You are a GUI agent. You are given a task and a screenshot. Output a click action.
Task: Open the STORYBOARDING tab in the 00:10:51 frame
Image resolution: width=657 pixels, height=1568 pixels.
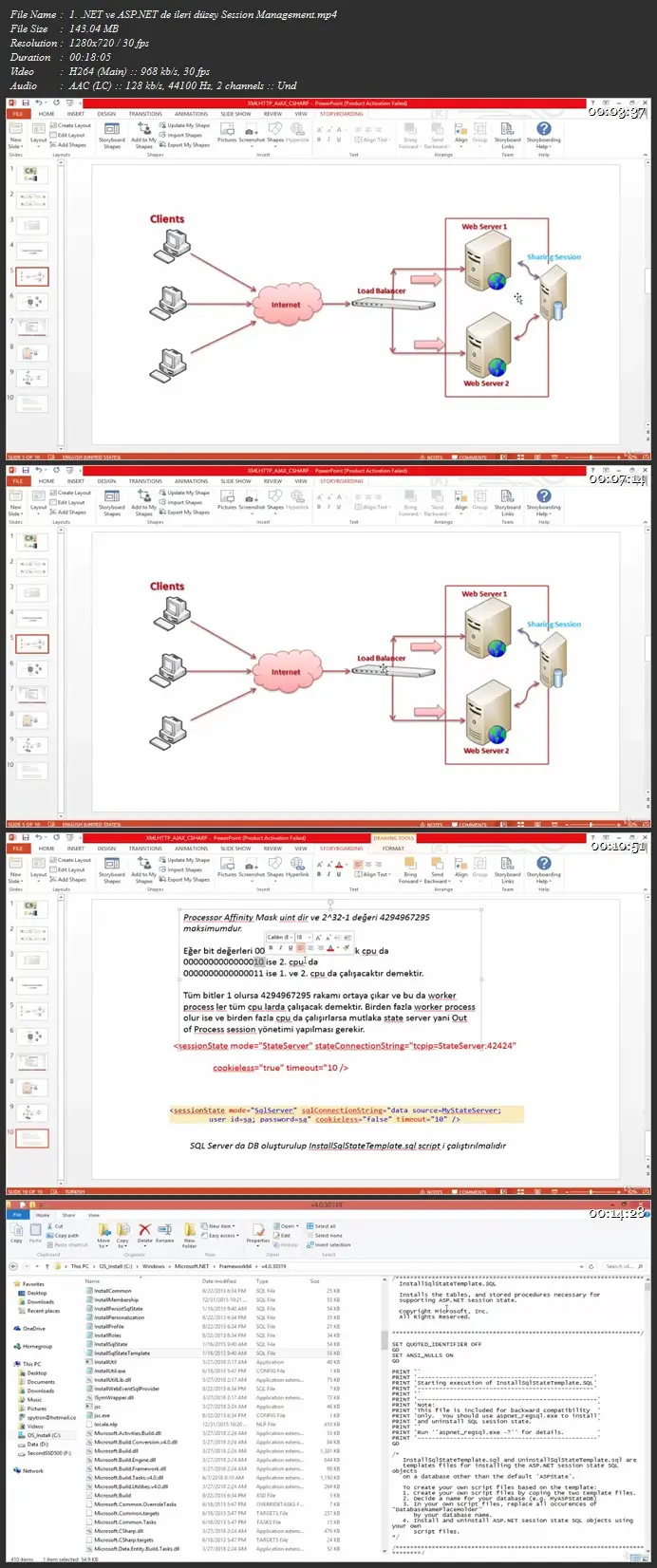[341, 849]
